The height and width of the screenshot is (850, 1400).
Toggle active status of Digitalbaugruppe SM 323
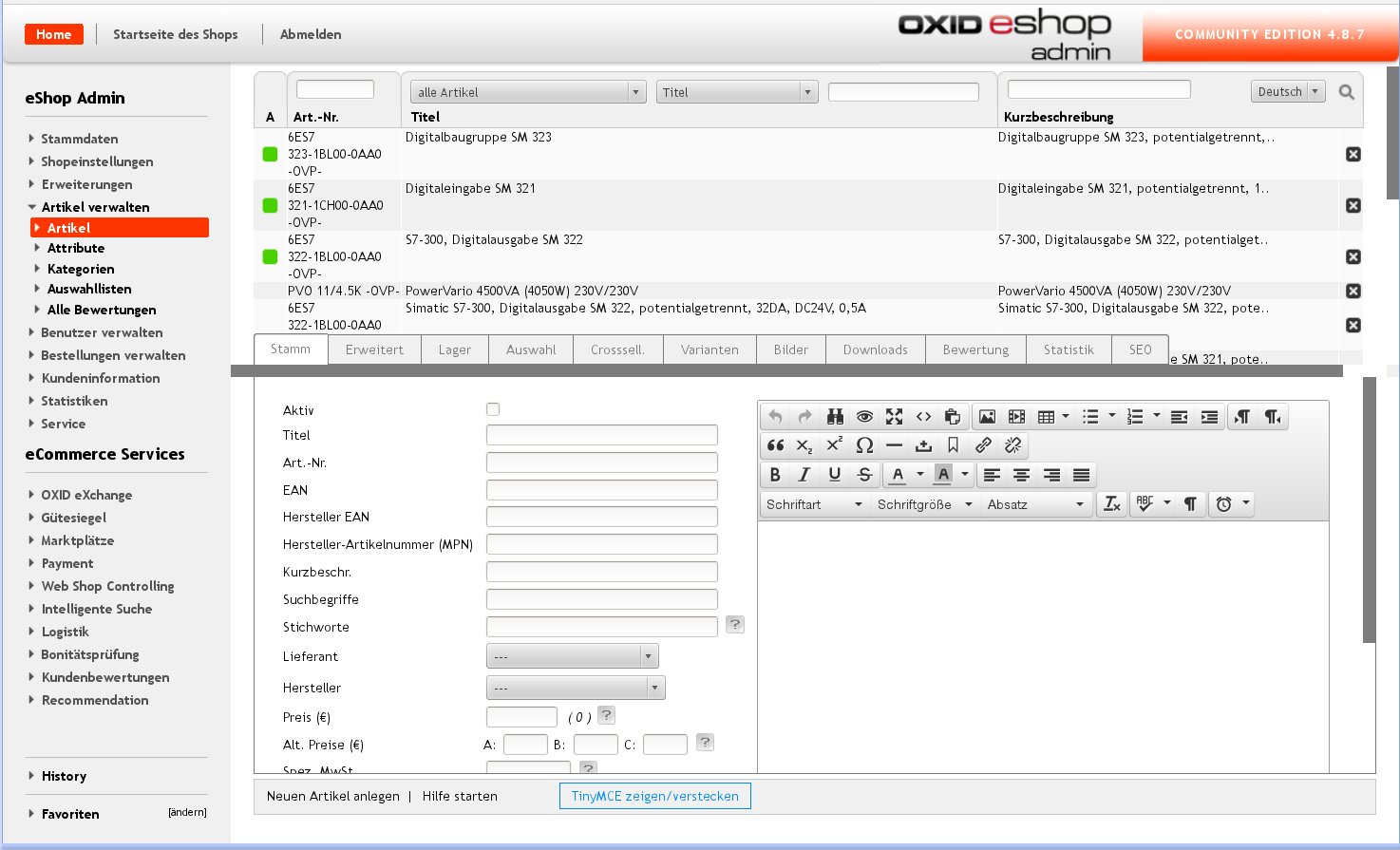coord(270,154)
